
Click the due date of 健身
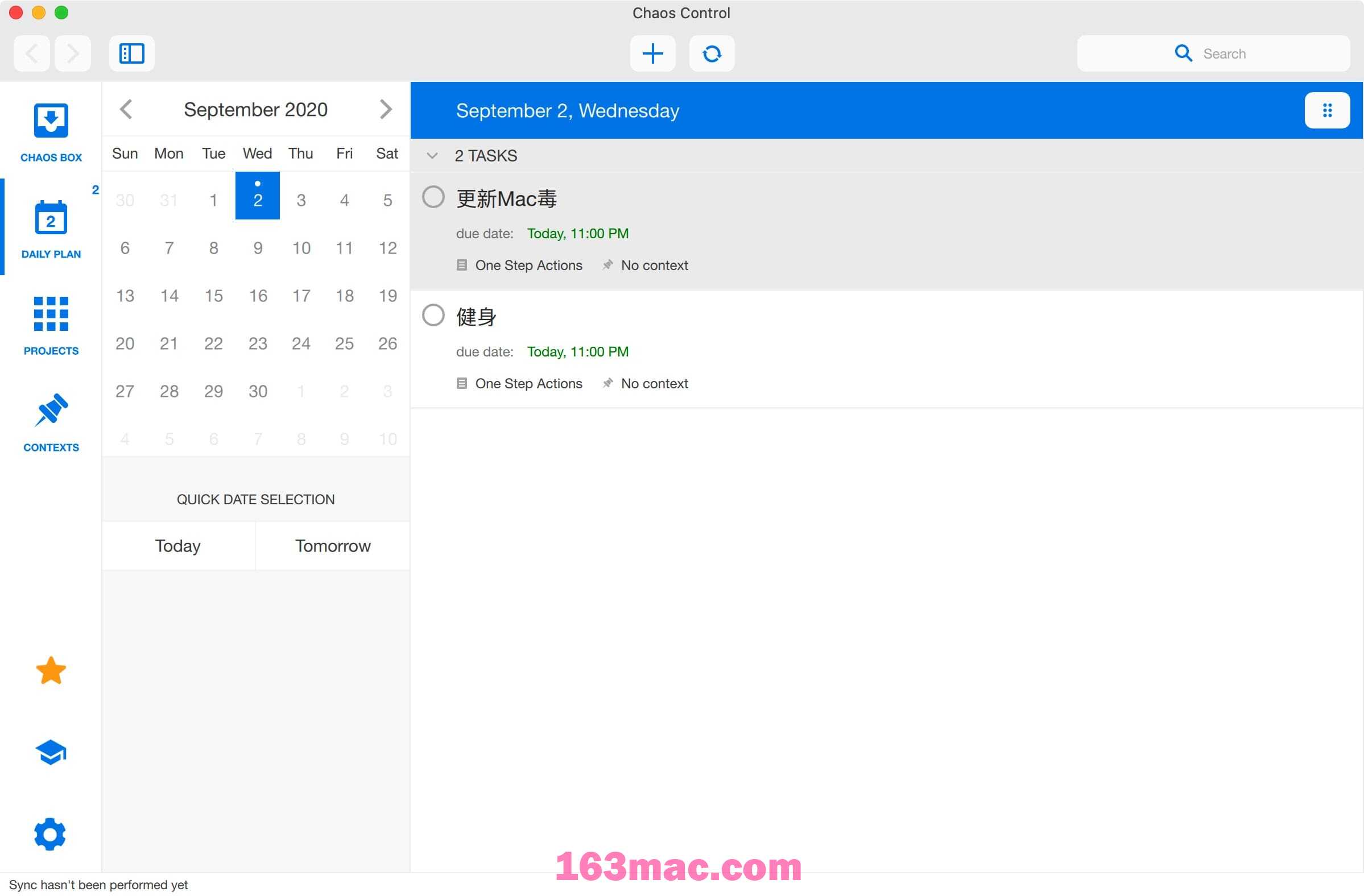[578, 352]
